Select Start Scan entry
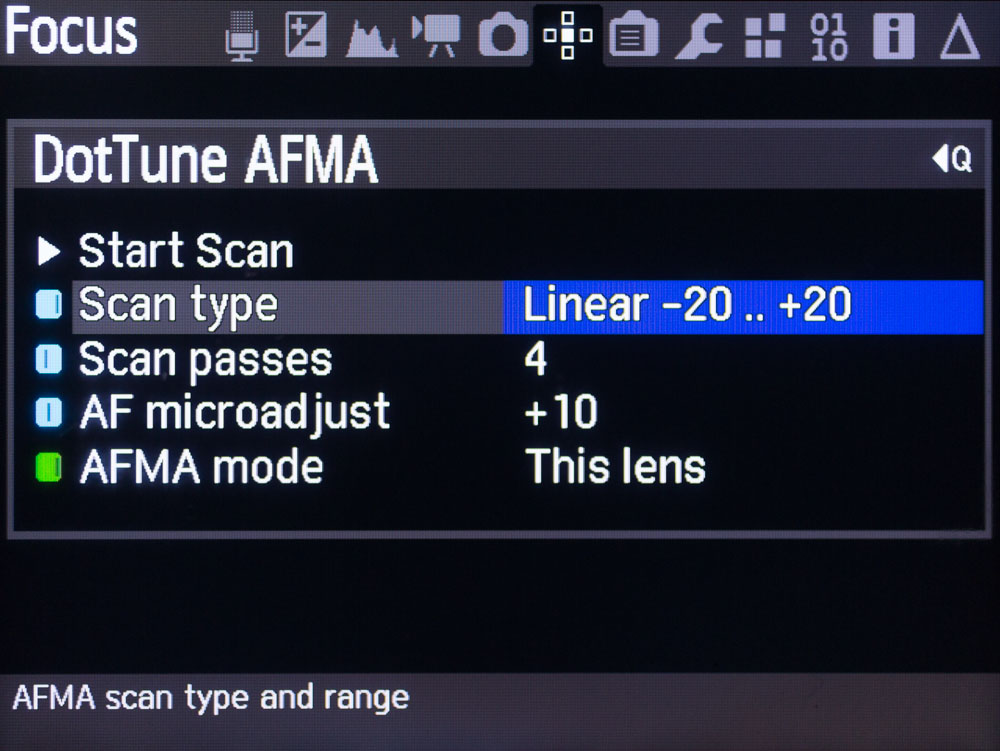This screenshot has width=1000, height=751. click(186, 251)
